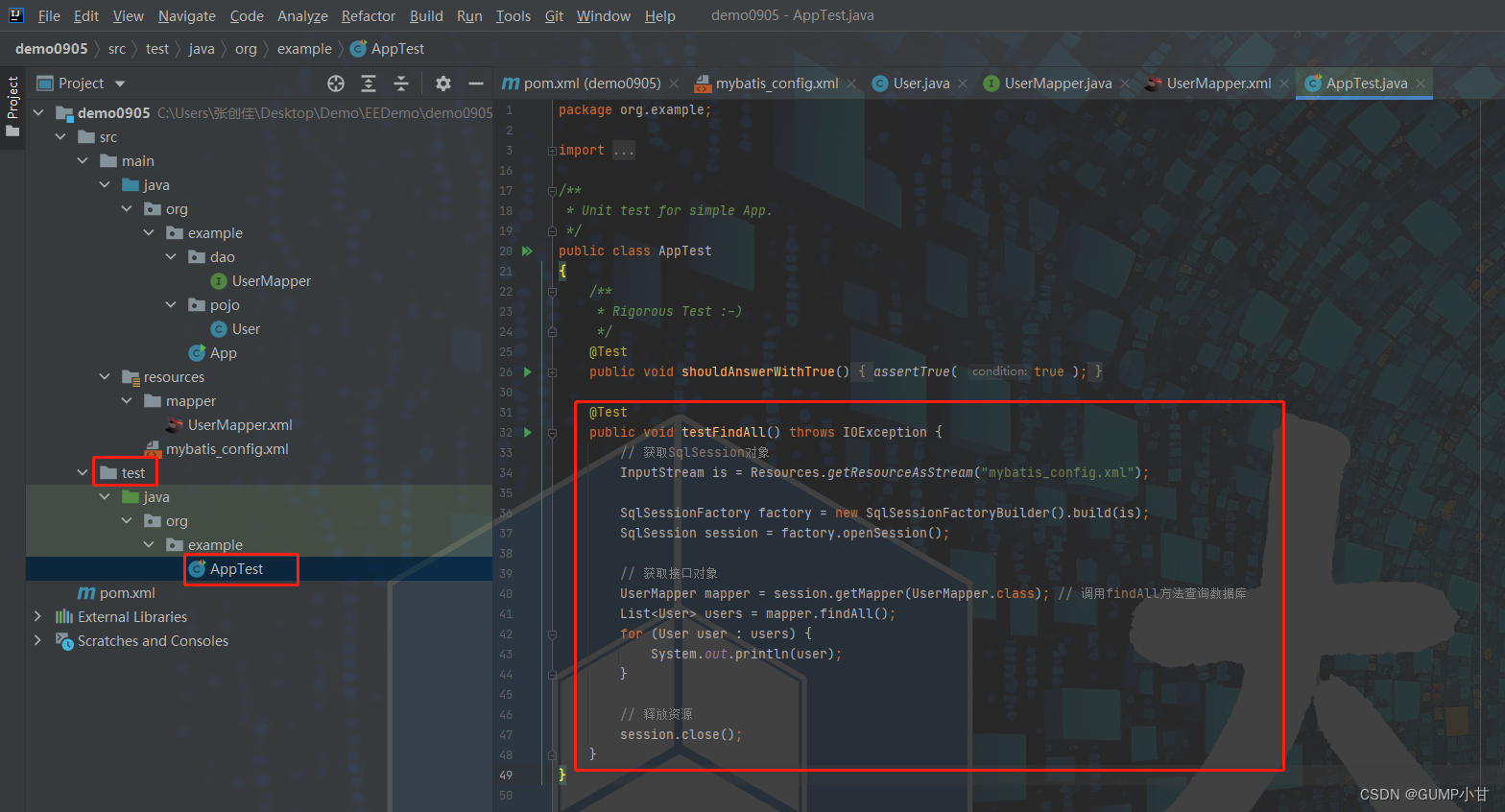Click the IntelliJ IDEA logo icon
This screenshot has width=1505, height=812.
point(15,15)
